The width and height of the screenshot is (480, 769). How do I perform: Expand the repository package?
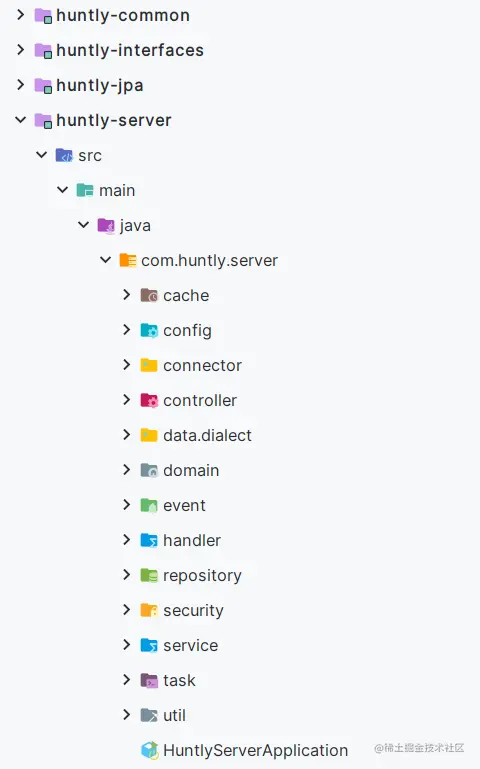pyautogui.click(x=126, y=574)
